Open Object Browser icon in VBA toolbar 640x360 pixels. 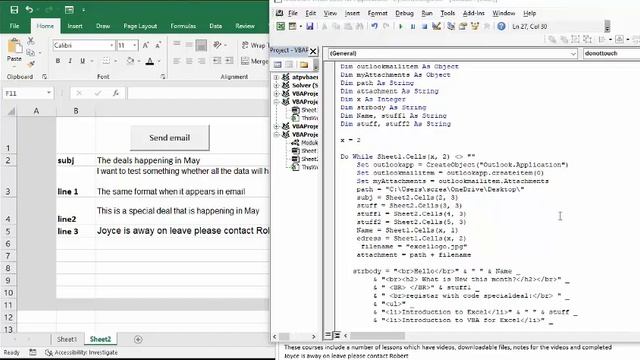475,26
